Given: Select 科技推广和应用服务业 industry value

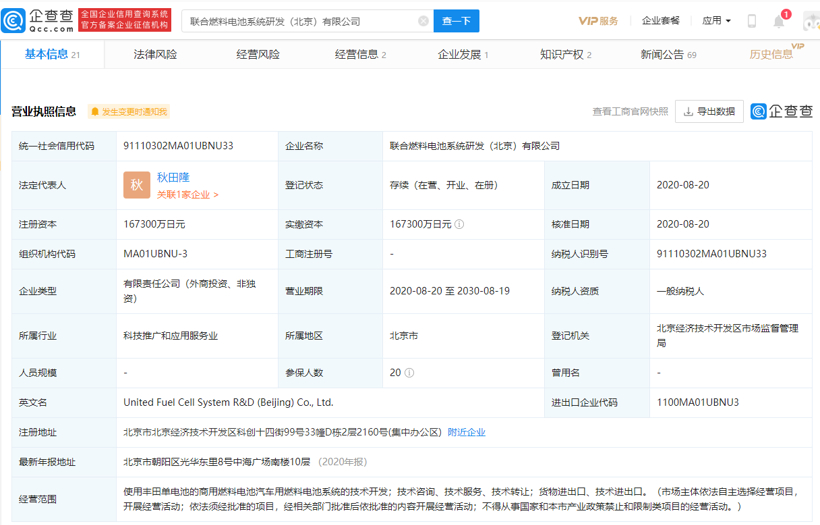Looking at the screenshot, I should coord(170,336).
